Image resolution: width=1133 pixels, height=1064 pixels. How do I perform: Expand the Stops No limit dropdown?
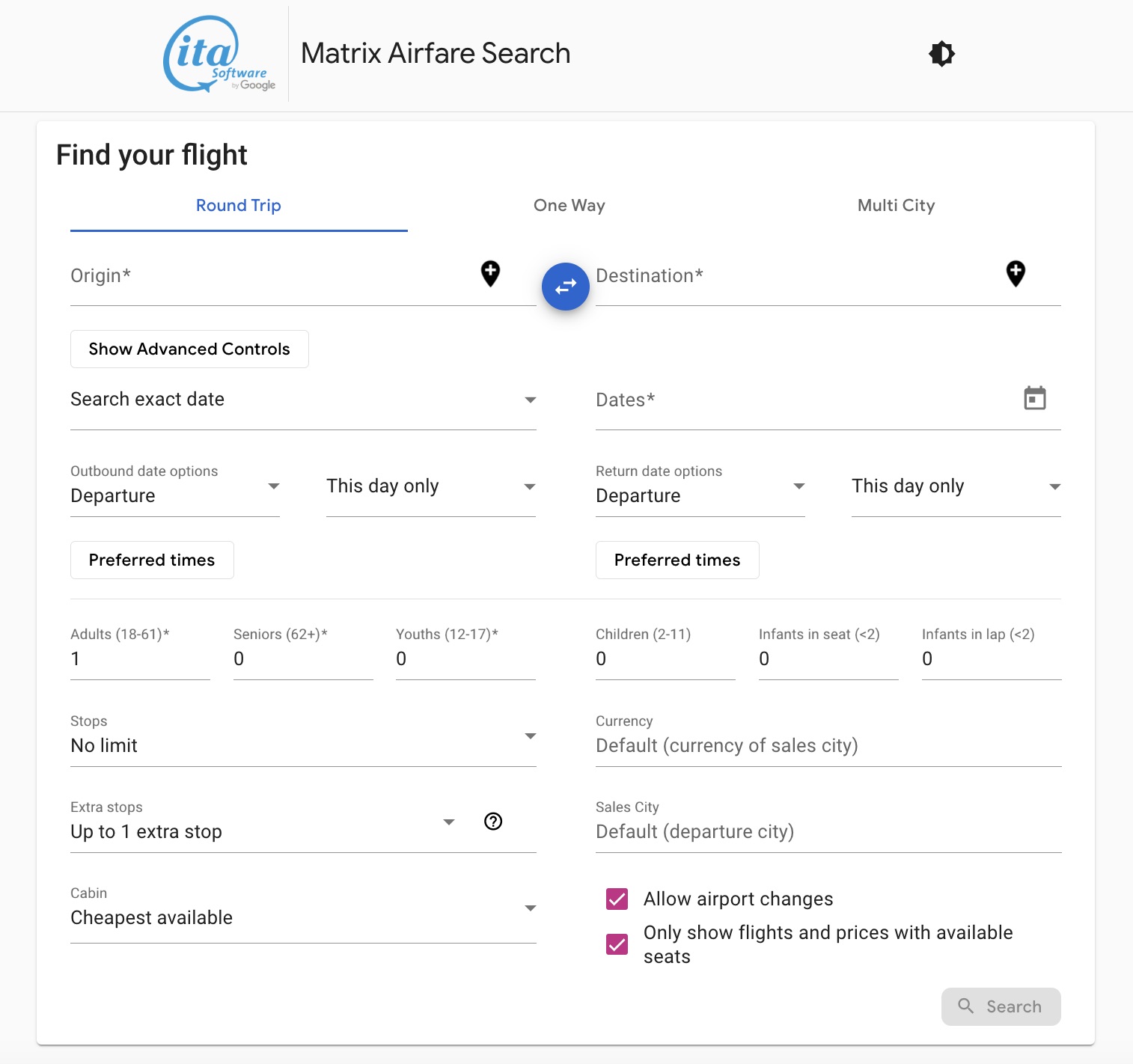(x=303, y=737)
